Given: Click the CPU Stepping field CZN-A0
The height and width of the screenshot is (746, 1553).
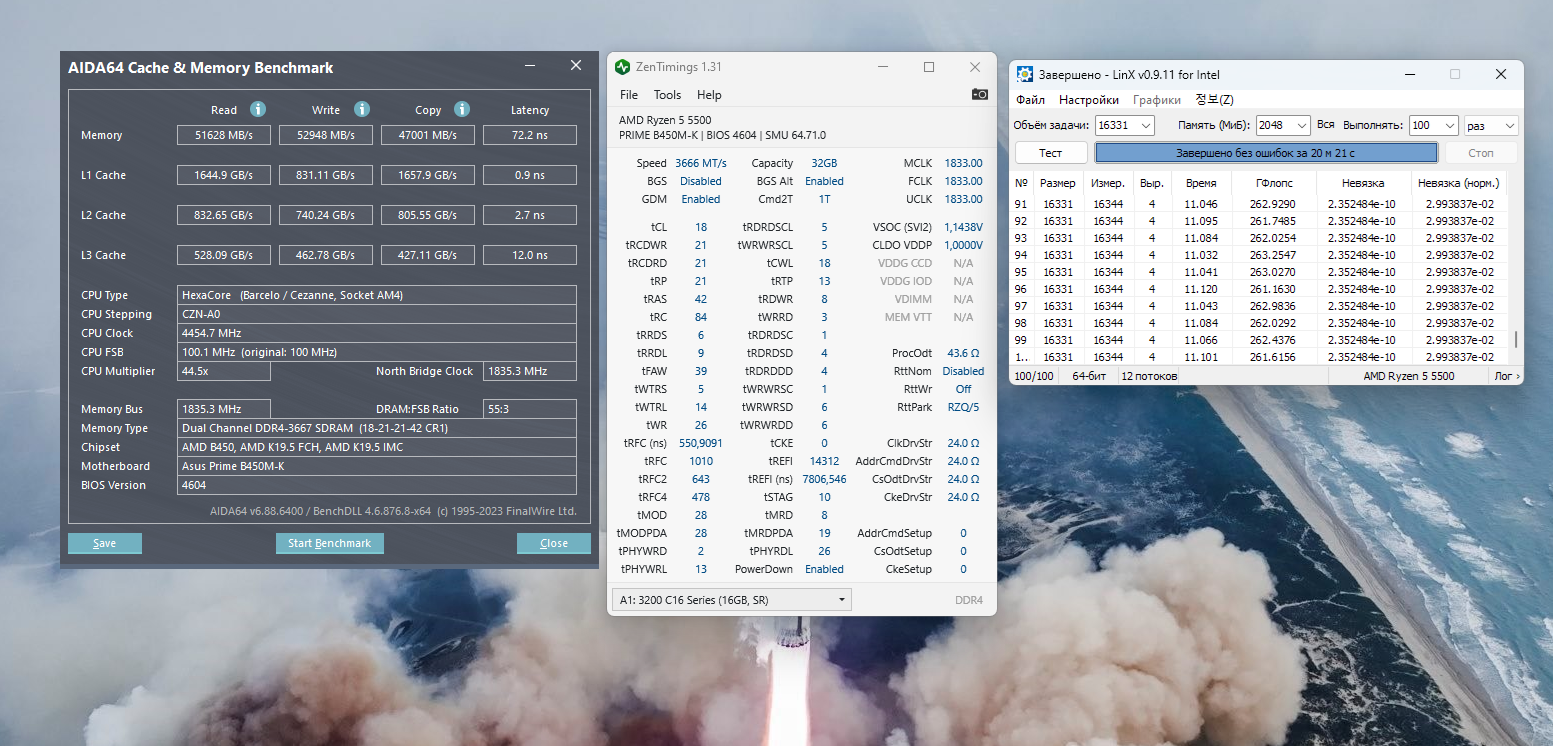Looking at the screenshot, I should click(x=377, y=314).
